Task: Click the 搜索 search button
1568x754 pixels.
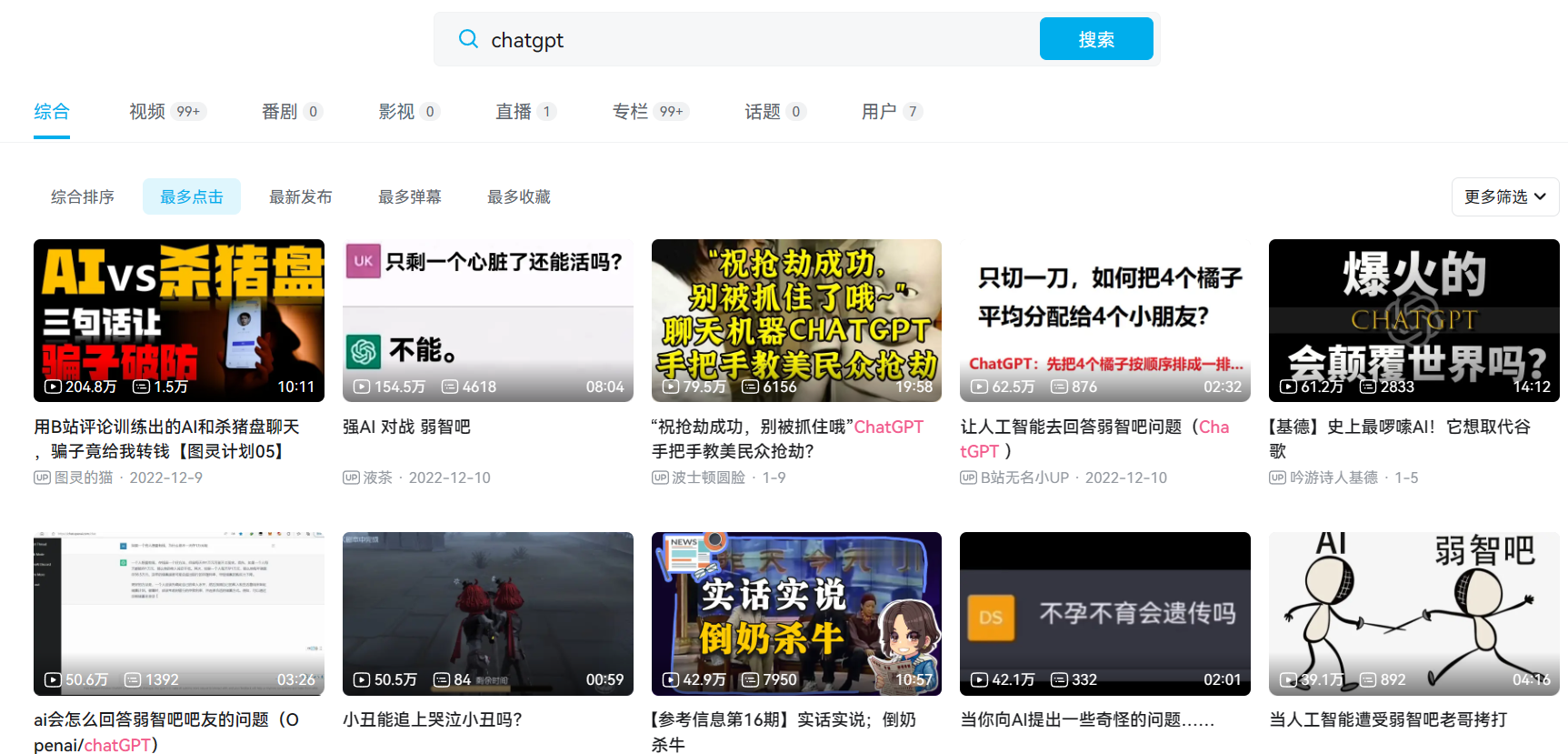Action: click(1096, 39)
